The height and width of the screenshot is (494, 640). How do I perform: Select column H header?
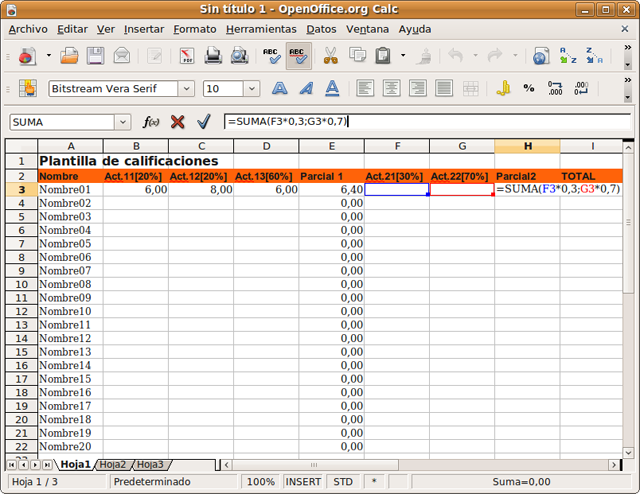(x=527, y=147)
